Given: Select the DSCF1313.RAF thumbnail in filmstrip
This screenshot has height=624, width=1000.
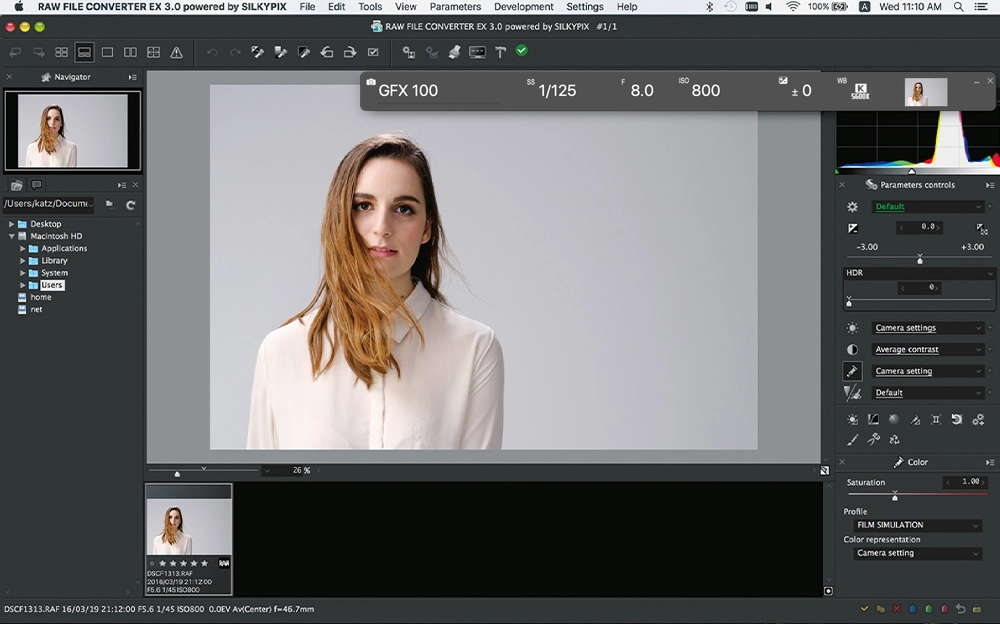Looking at the screenshot, I should [x=189, y=540].
